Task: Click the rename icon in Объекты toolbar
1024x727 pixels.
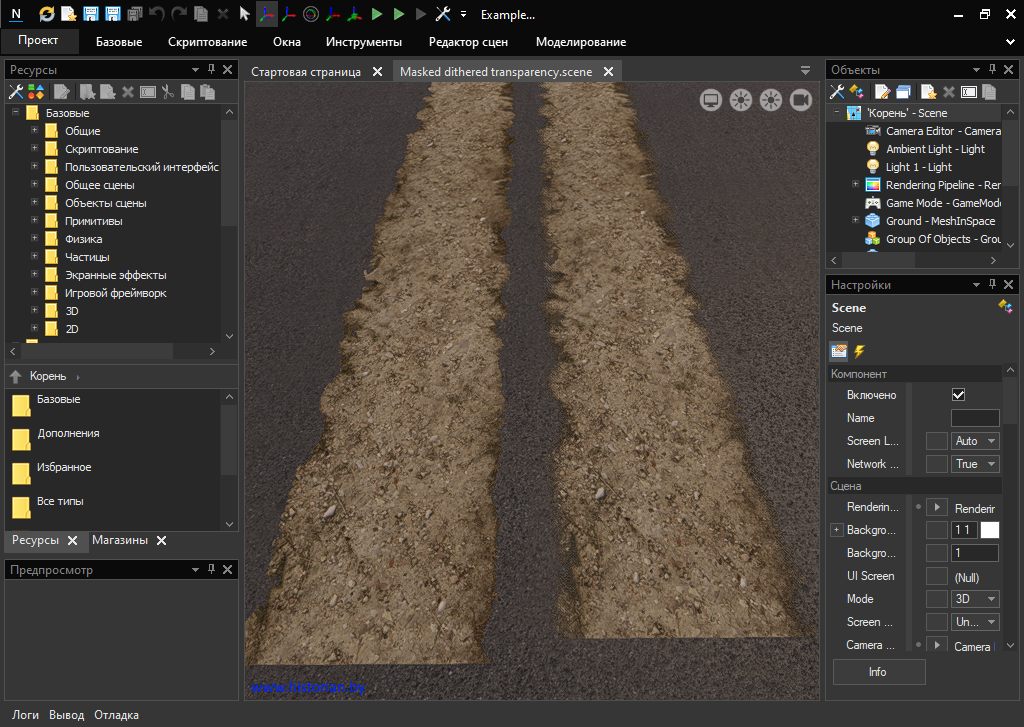Action: coord(968,92)
